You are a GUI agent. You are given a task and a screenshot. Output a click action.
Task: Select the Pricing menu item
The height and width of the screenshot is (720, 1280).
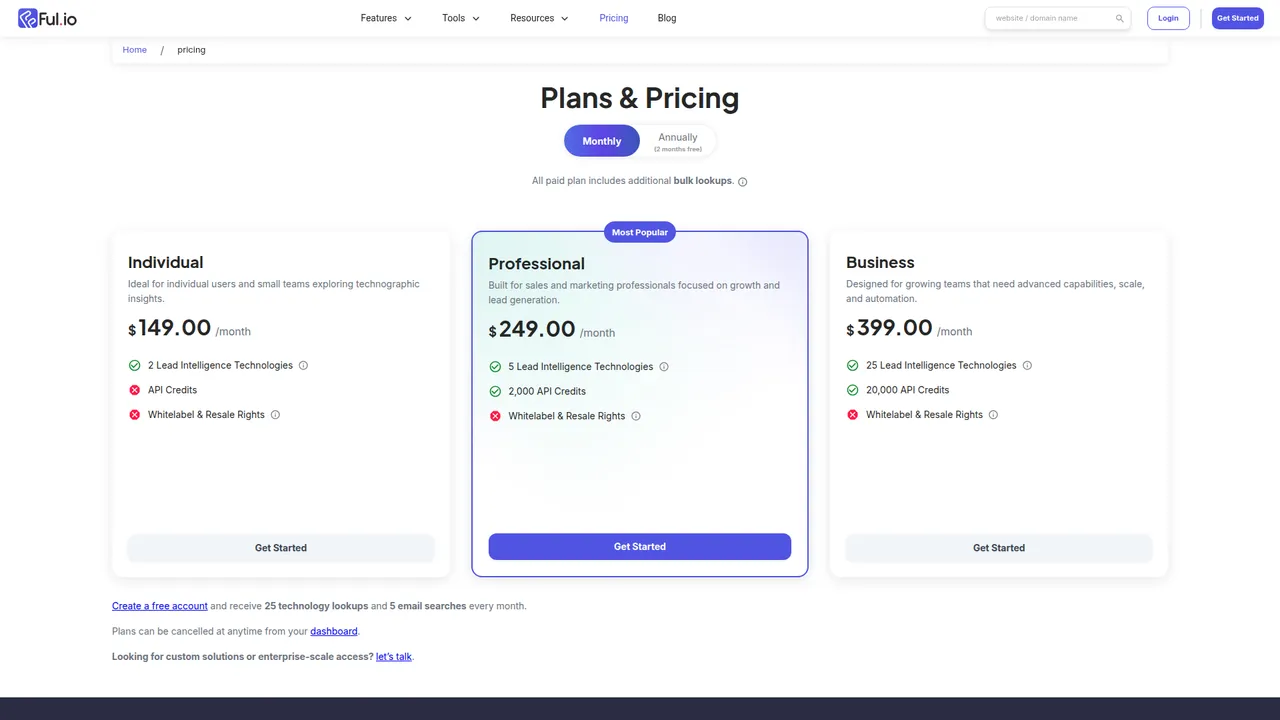click(x=613, y=17)
